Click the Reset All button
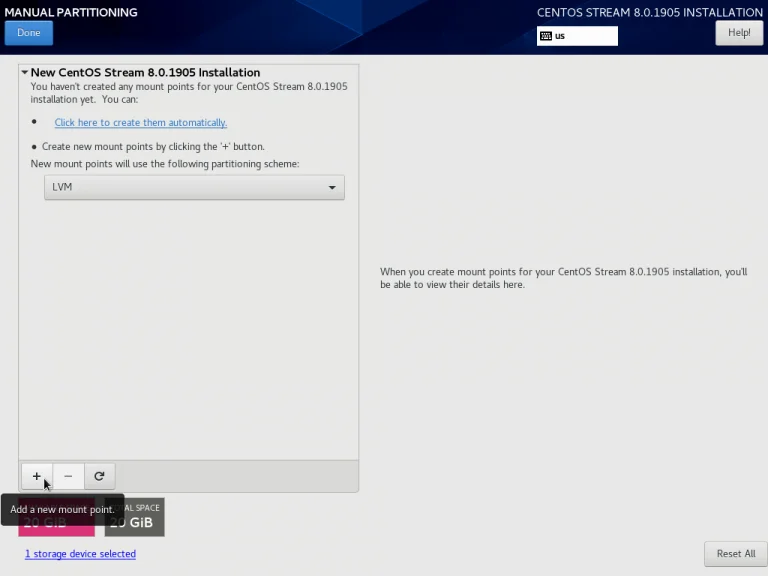The width and height of the screenshot is (768, 576). [736, 553]
